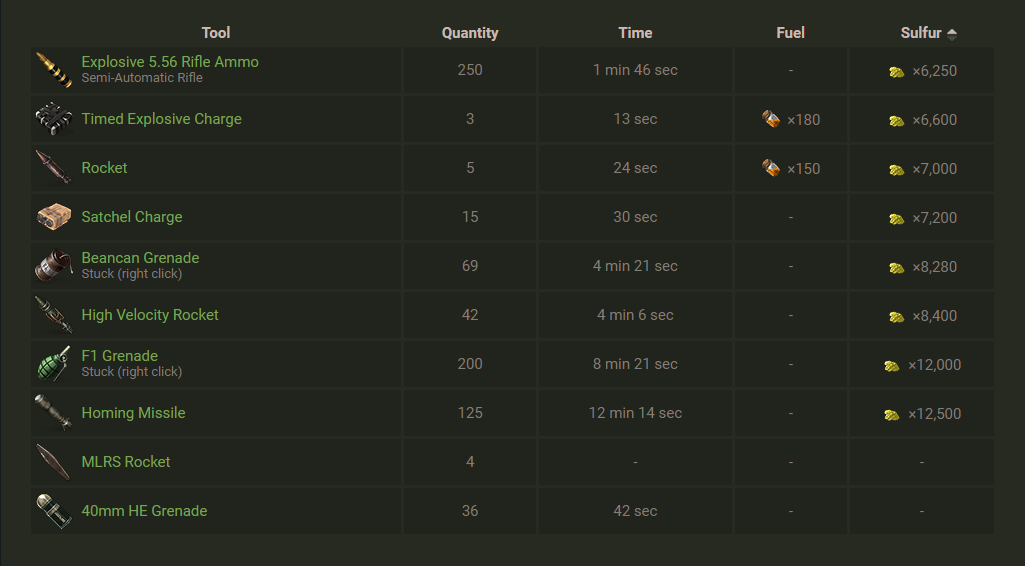Sort the table by Fuel column
Screen dimensions: 1025x566
point(790,33)
